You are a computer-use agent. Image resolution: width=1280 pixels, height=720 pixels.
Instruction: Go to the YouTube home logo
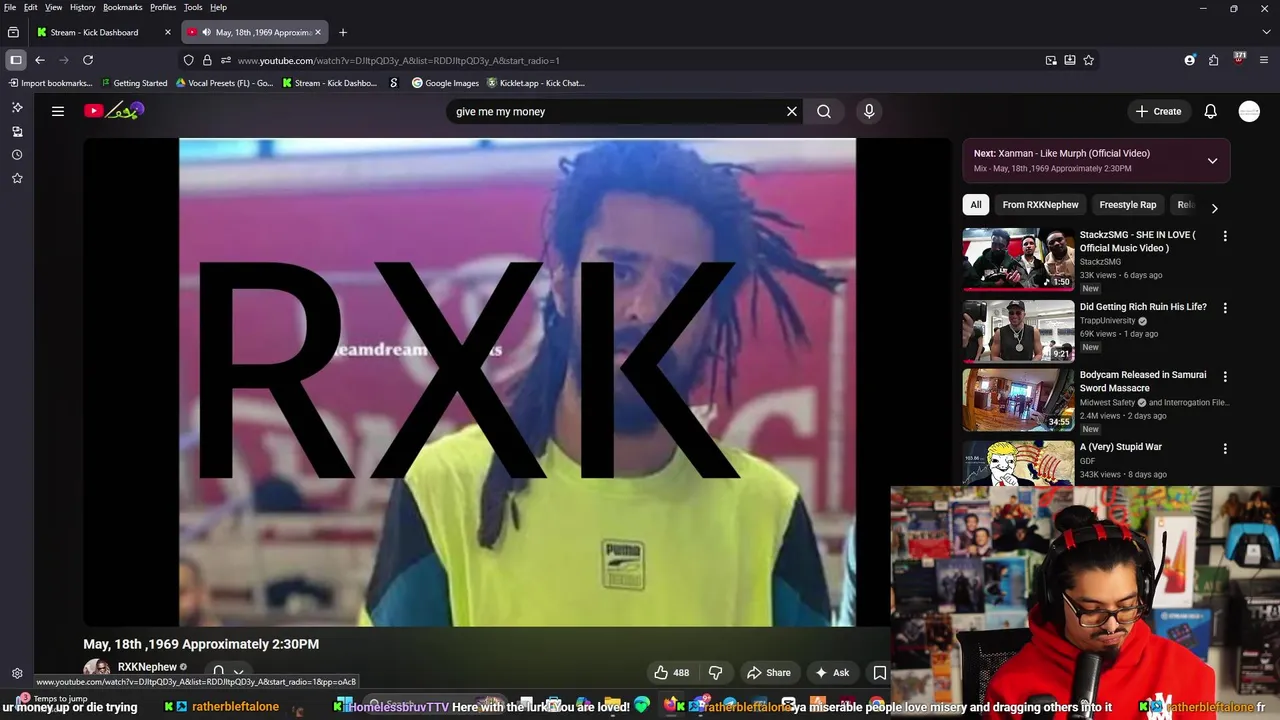click(114, 111)
